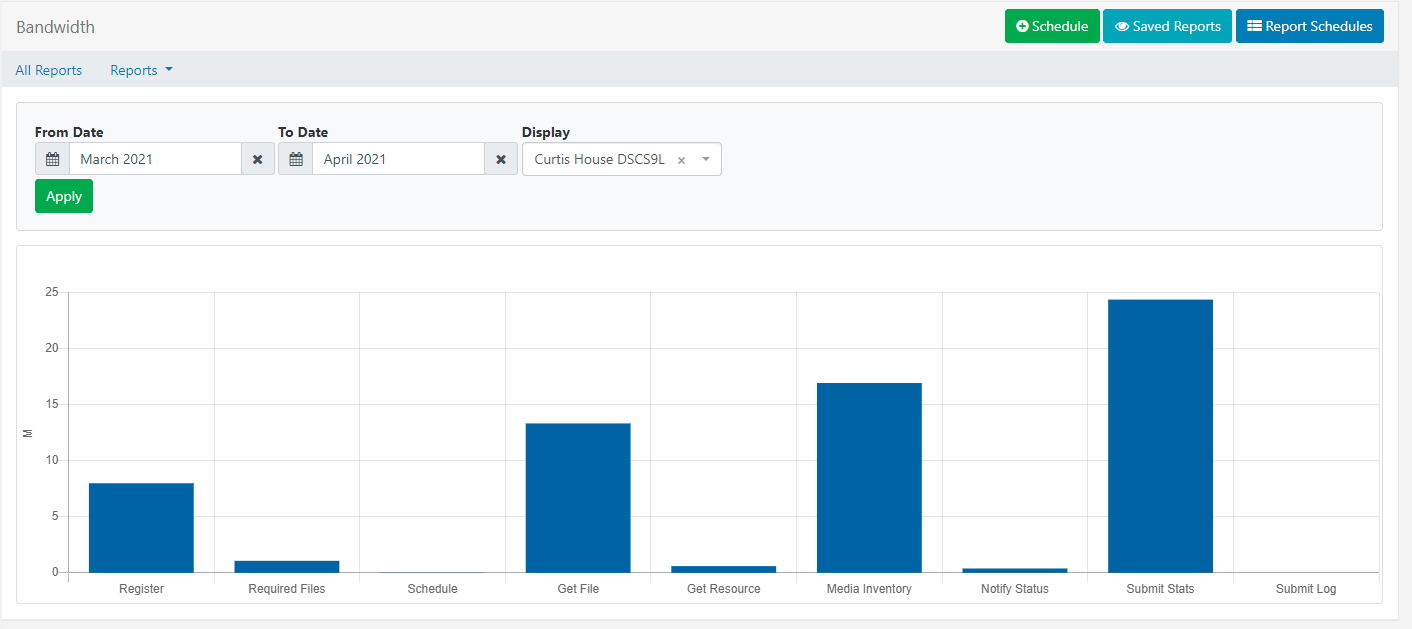Image resolution: width=1412 pixels, height=629 pixels.
Task: Apply the report filters
Action: click(x=63, y=196)
